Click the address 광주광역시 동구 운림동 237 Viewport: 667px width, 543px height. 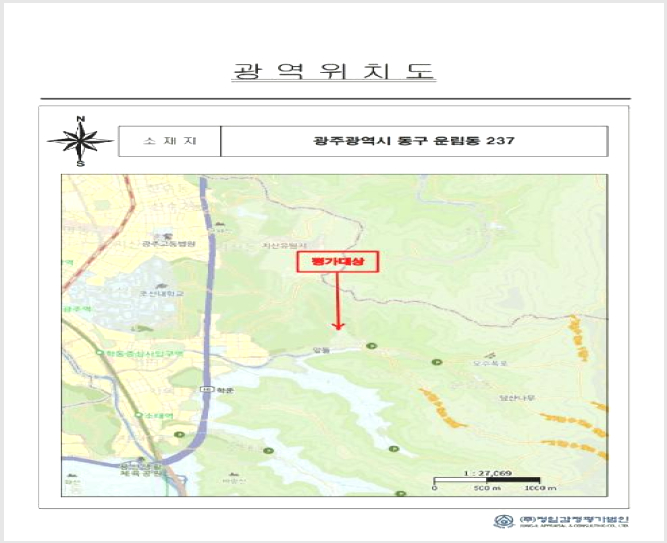coord(414,140)
